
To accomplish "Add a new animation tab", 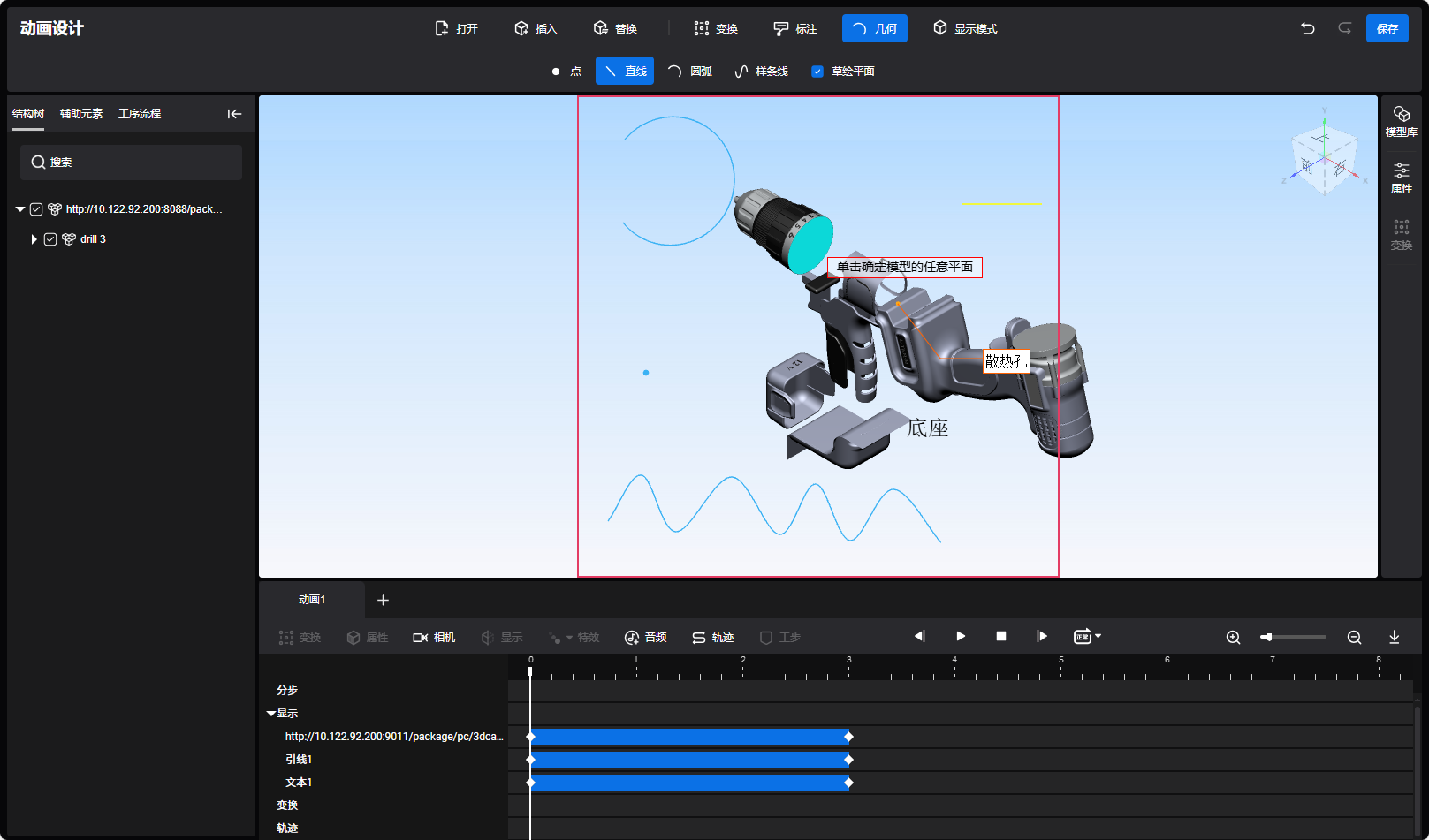I will click(x=383, y=600).
